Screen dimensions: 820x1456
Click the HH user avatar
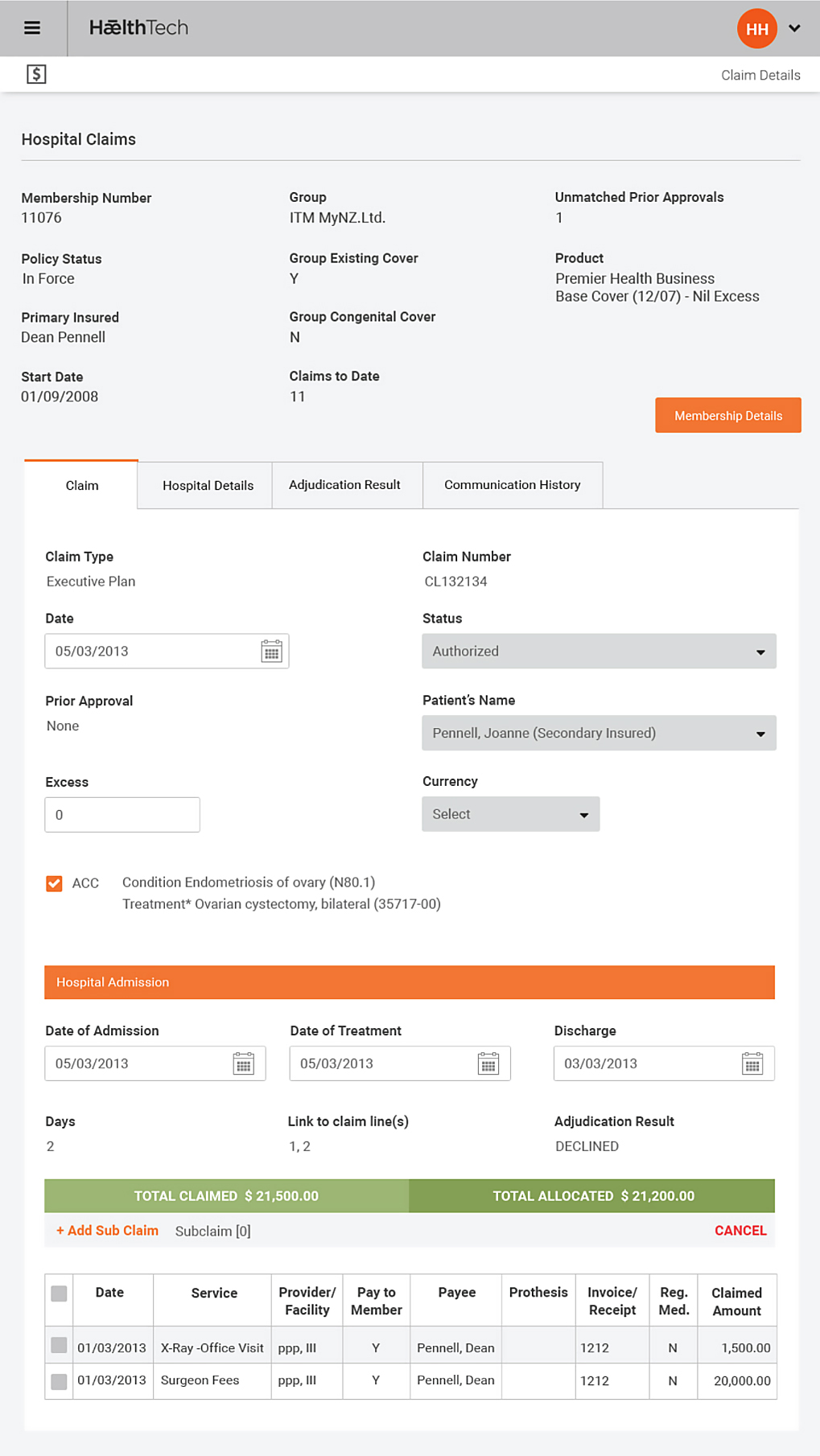756,29
